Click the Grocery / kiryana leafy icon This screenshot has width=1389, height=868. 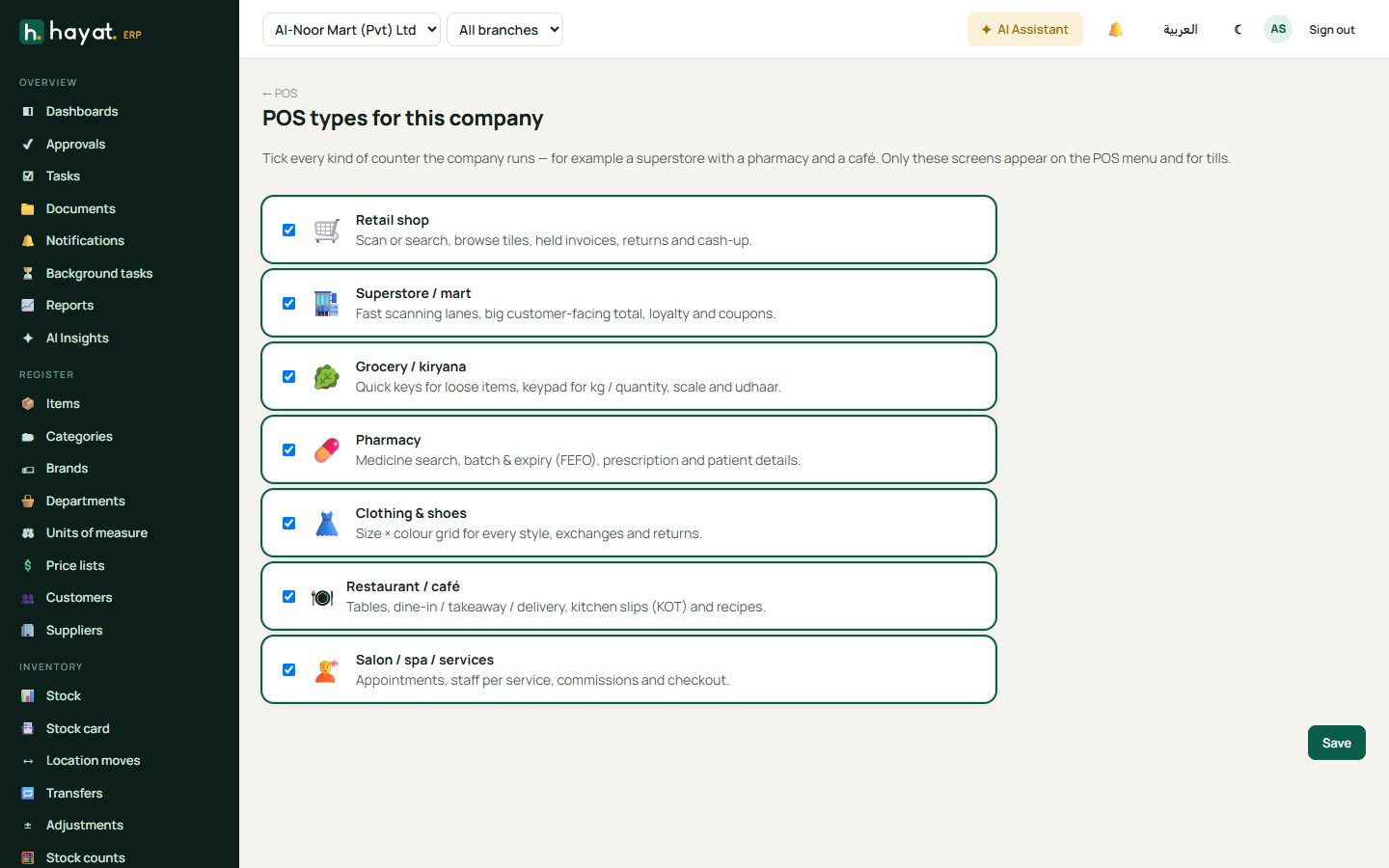[327, 376]
